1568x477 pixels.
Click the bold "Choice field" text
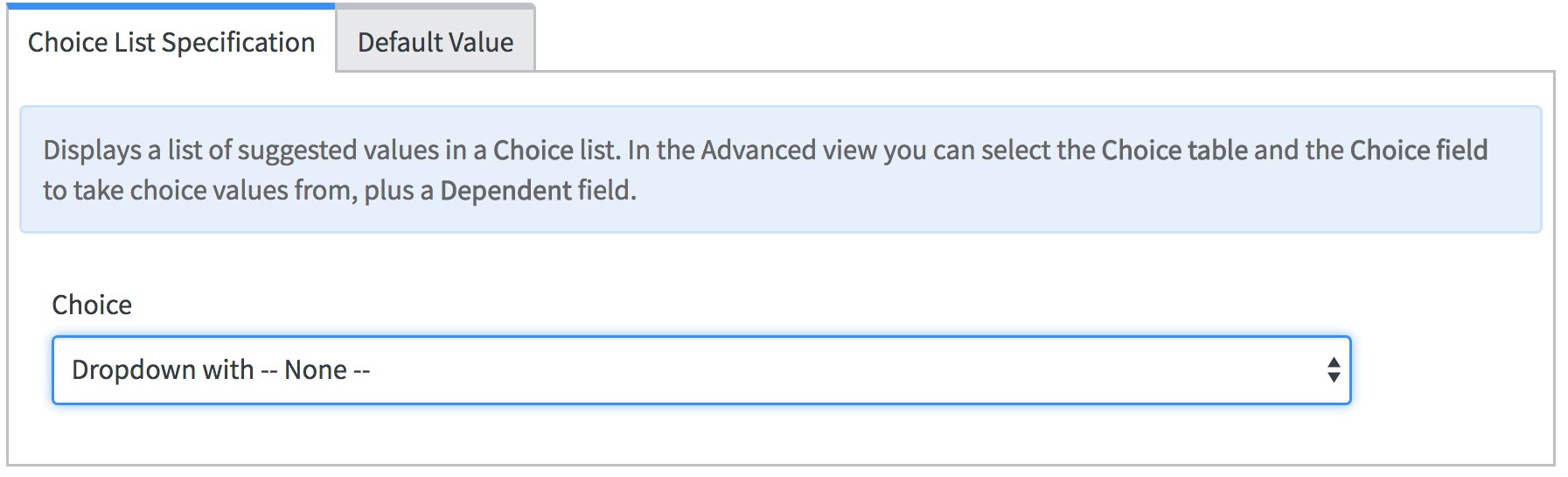click(1418, 151)
